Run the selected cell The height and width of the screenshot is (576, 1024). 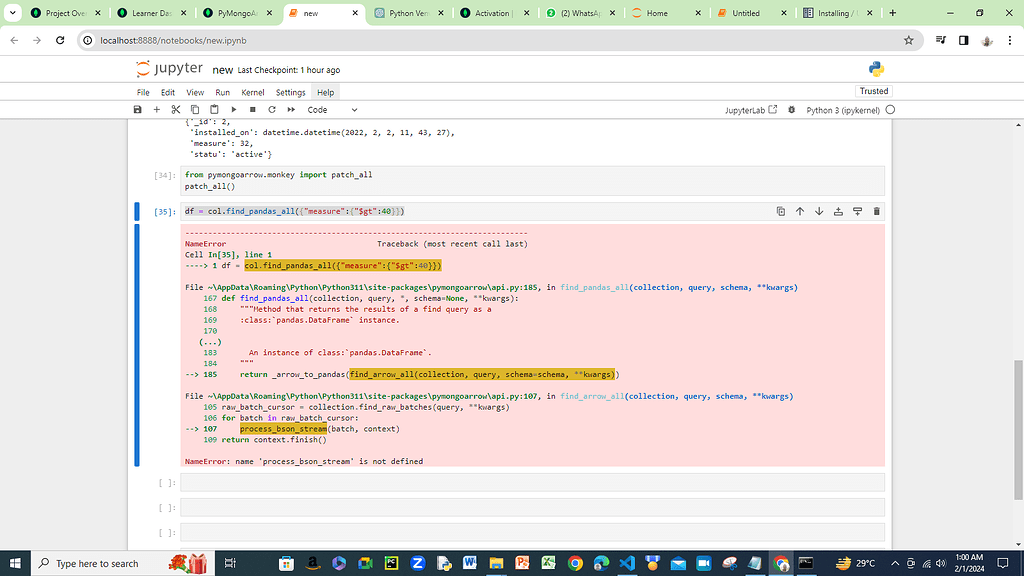pos(233,110)
